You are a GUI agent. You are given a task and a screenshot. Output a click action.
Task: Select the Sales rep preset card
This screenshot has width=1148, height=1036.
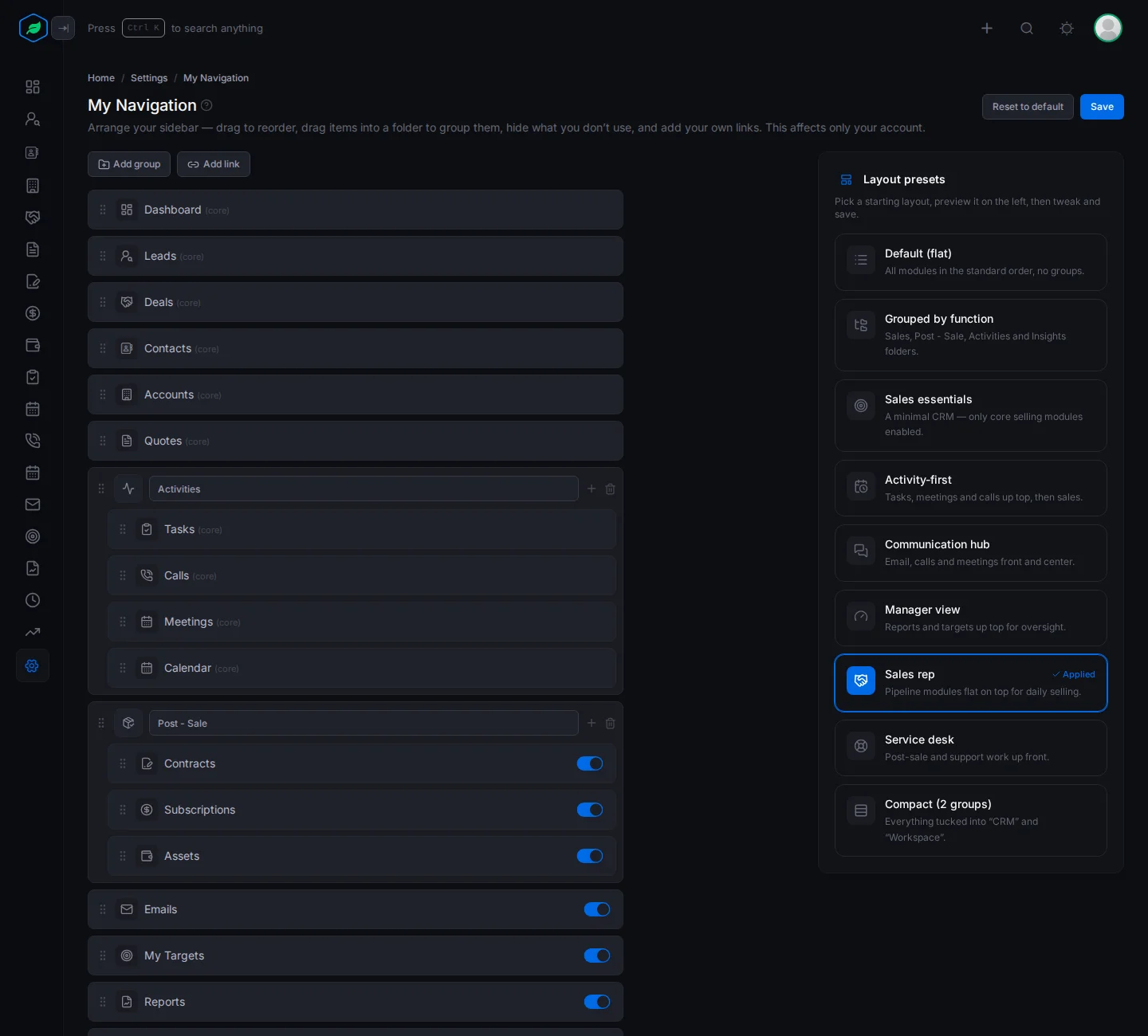pyautogui.click(x=971, y=683)
